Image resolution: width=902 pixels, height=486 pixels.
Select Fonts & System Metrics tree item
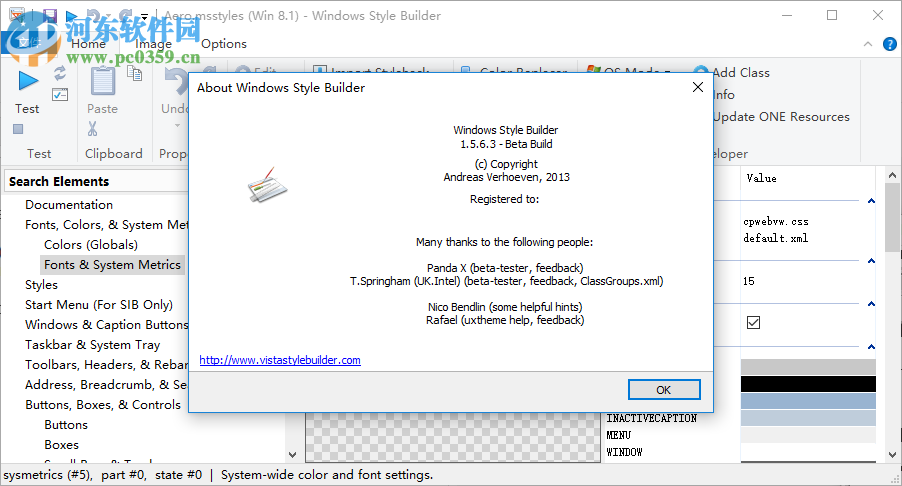point(112,265)
